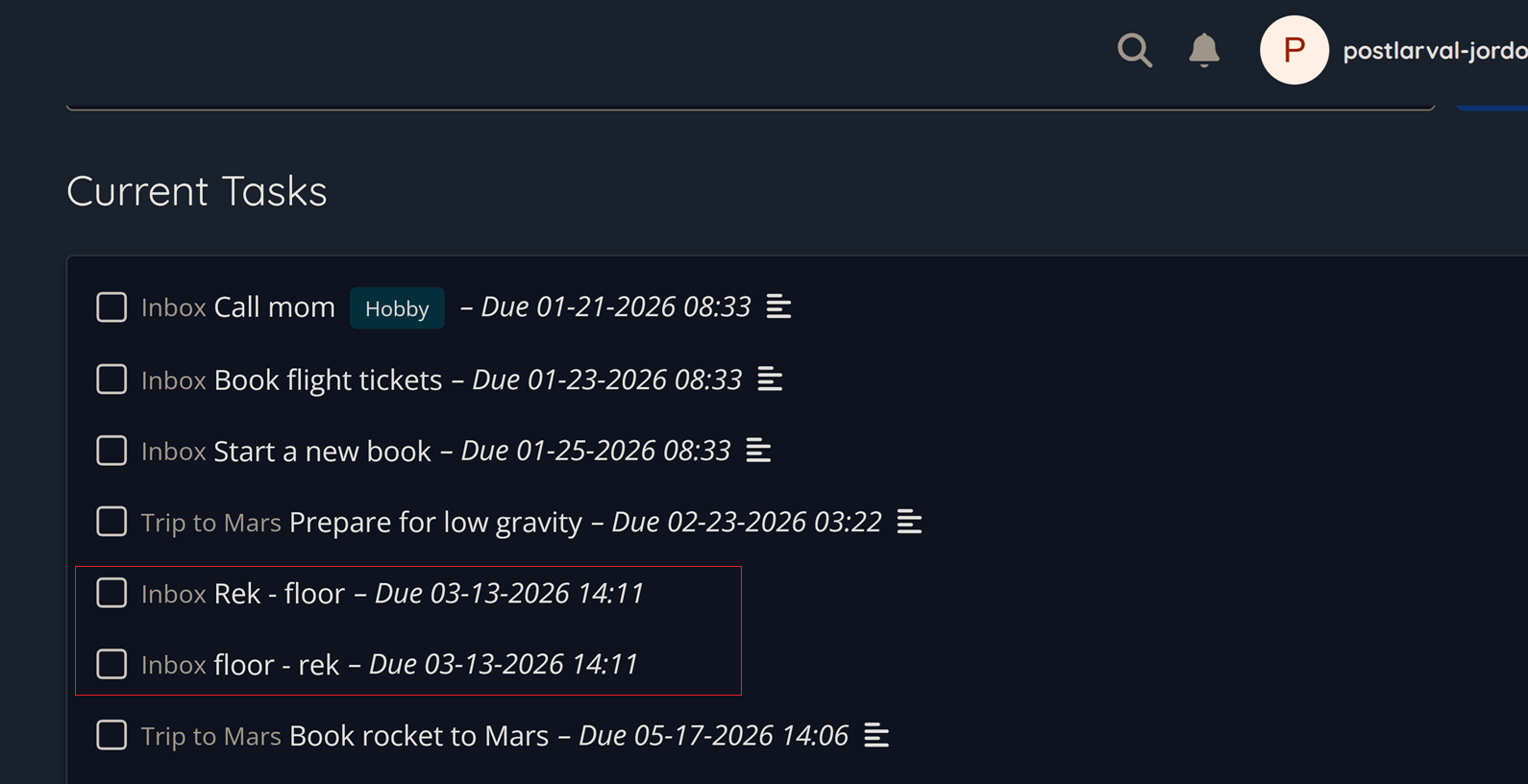The height and width of the screenshot is (784, 1528).
Task: Click description icon beside Book flight tickets
Action: [x=770, y=380]
